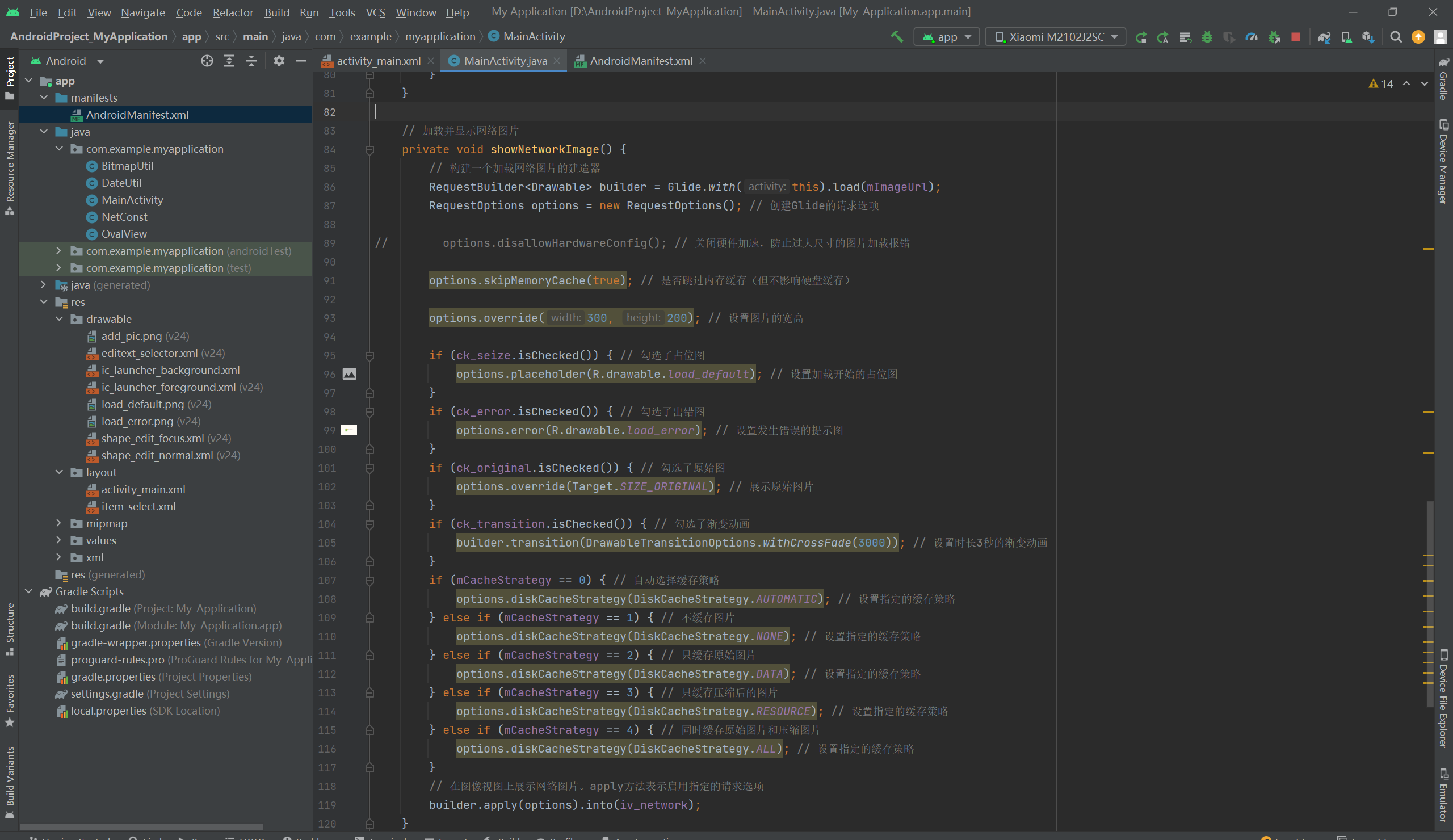The image size is (1453, 840).
Task: Open the project panel settings gear
Action: pyautogui.click(x=279, y=61)
